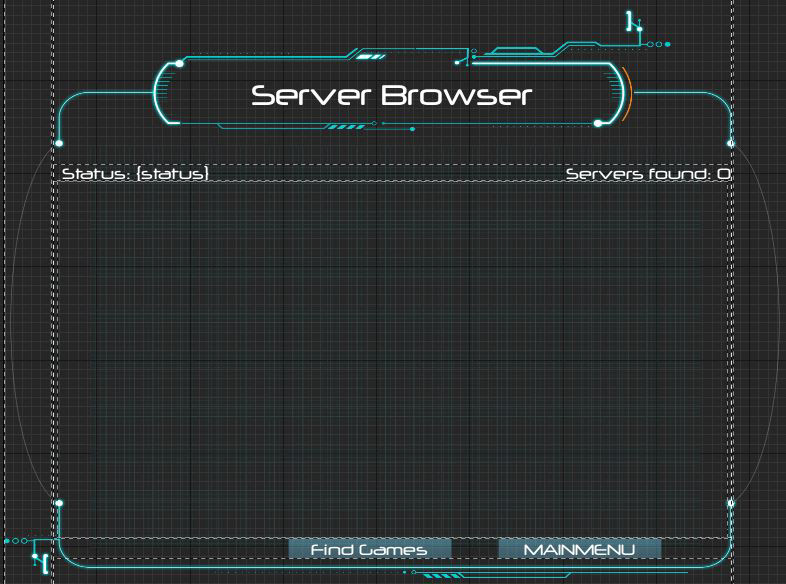Select the "Status: {status}" label

click(135, 173)
